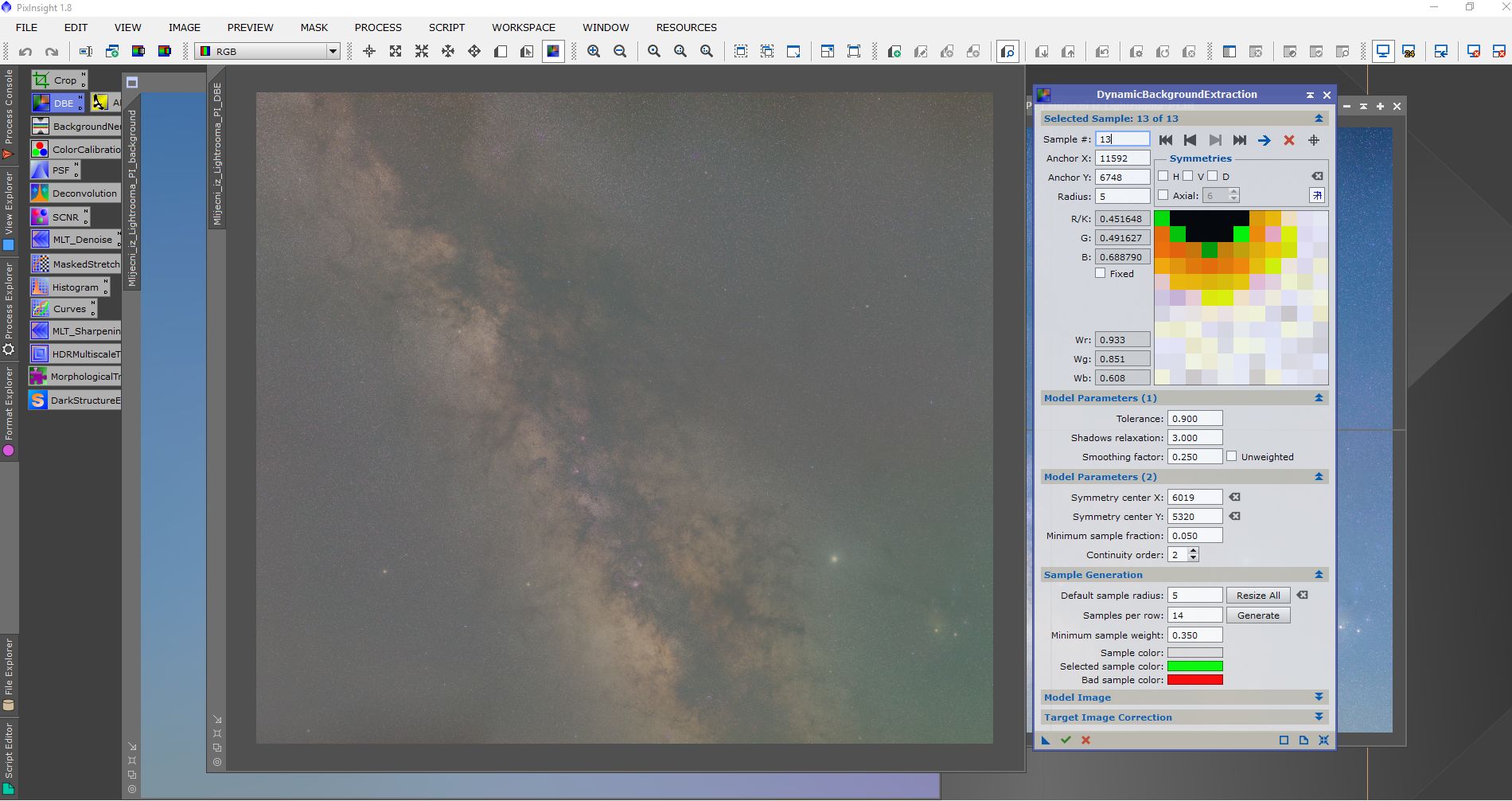Click the Resize All button
The width and height of the screenshot is (1512, 801).
tap(1258, 596)
